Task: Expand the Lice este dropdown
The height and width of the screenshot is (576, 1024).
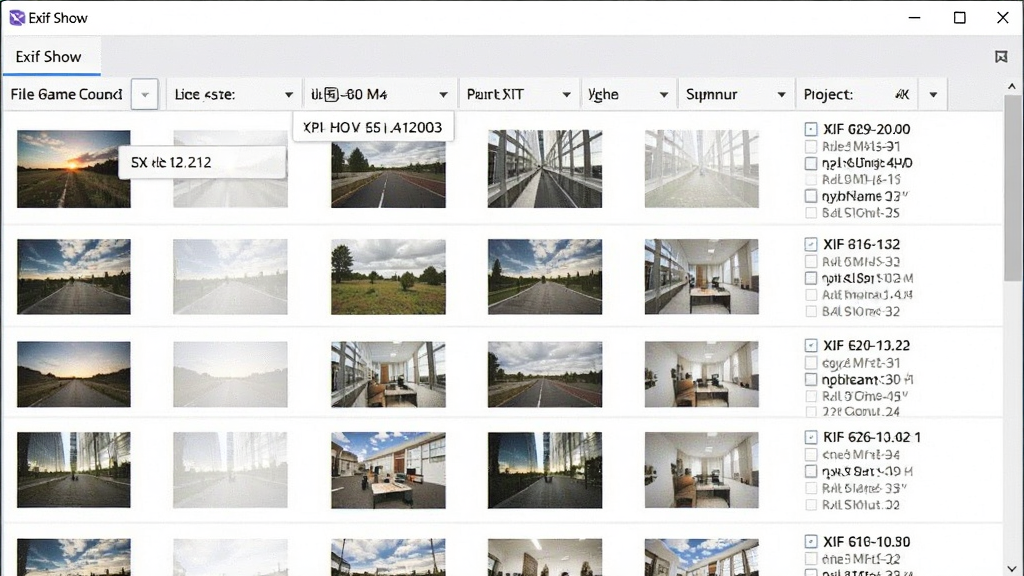Action: pyautogui.click(x=289, y=95)
